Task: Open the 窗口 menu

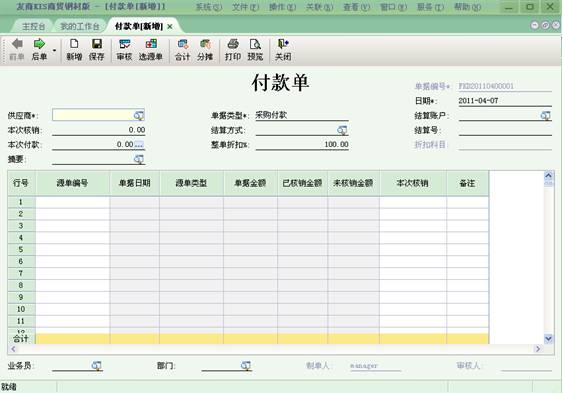Action: pyautogui.click(x=394, y=7)
